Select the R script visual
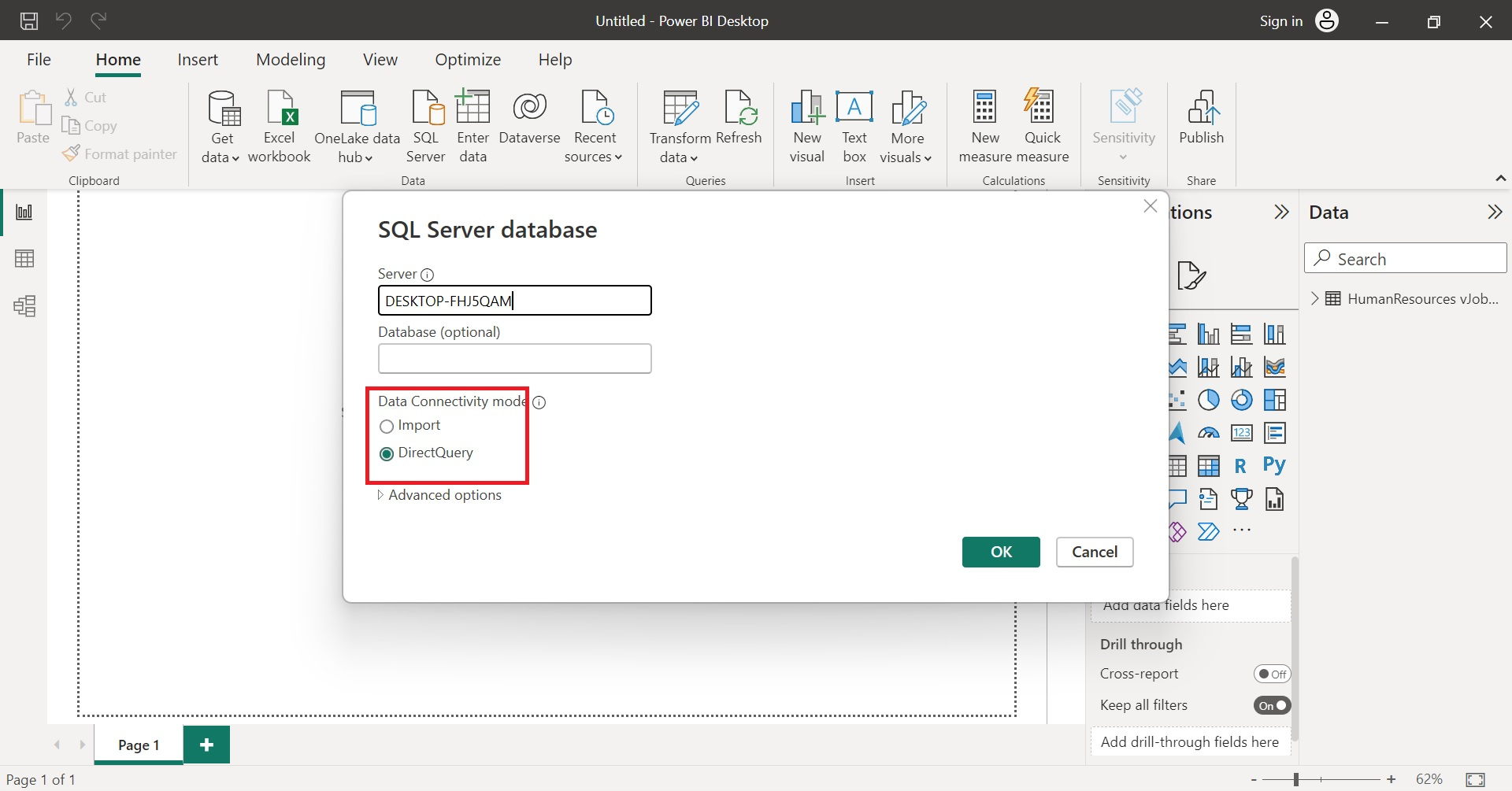Viewport: 1512px width, 791px height. [1241, 466]
